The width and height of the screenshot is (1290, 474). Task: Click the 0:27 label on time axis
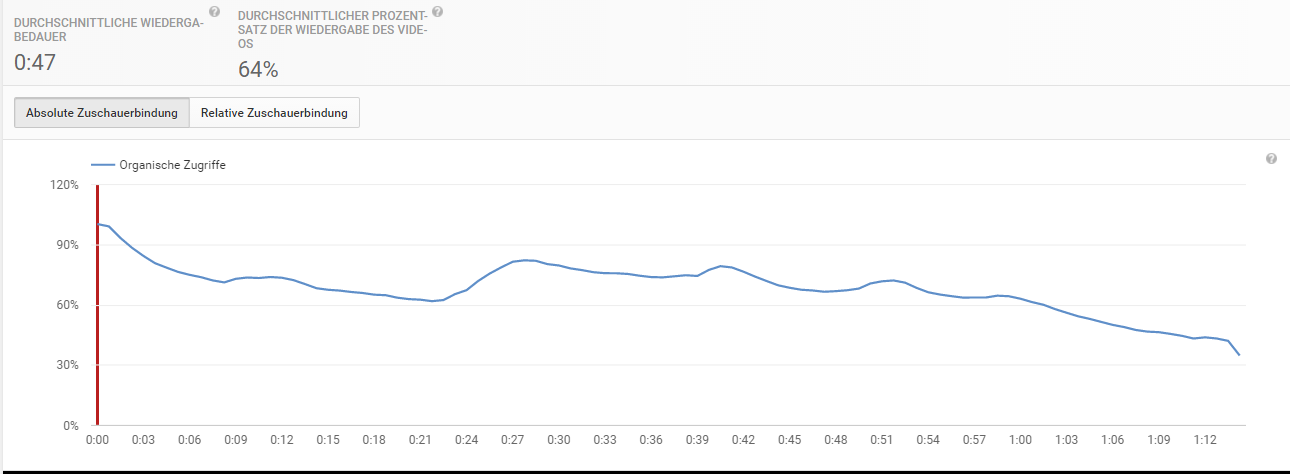click(512, 440)
